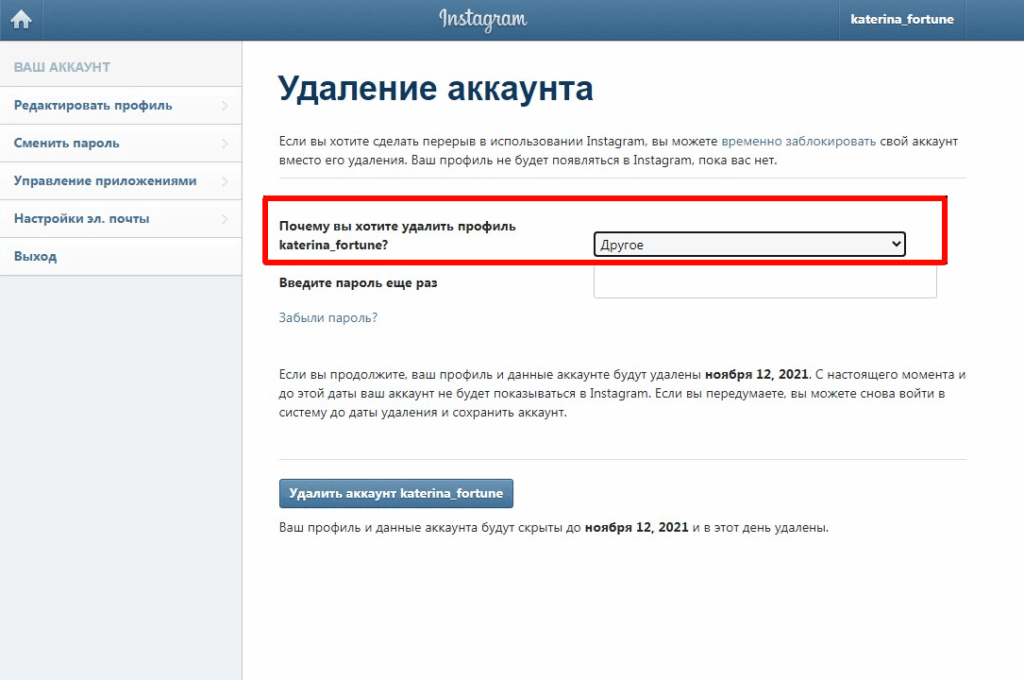The image size is (1024, 680).
Task: Open the Забыли пароль? link
Action: pyautogui.click(x=328, y=318)
